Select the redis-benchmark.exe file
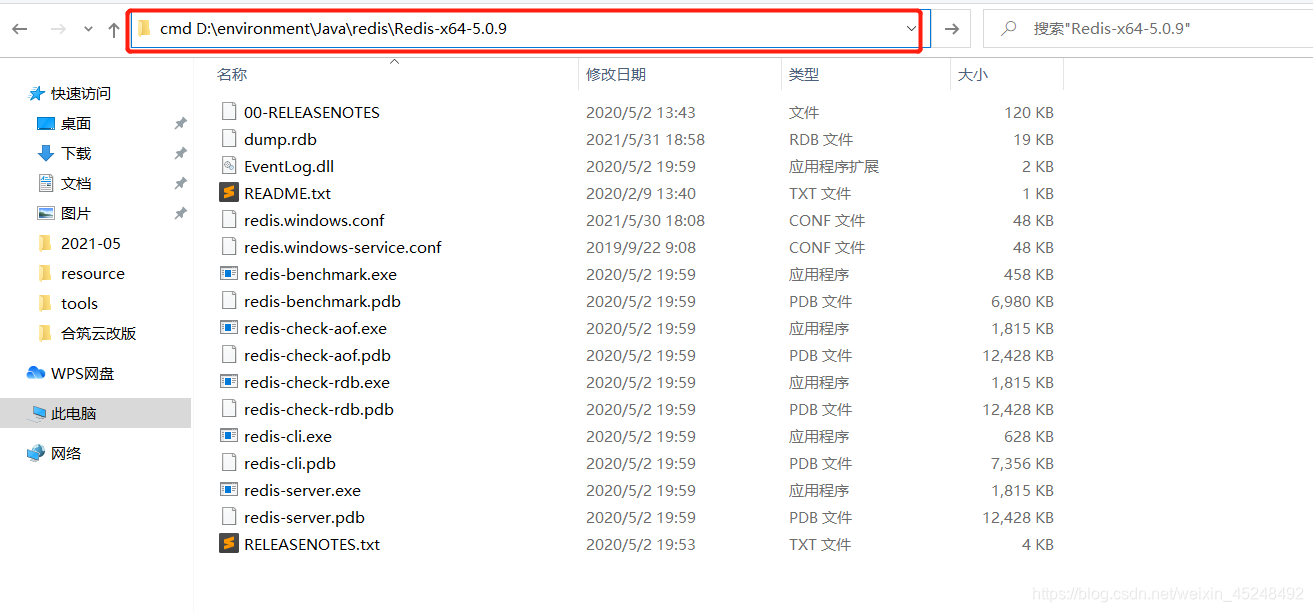The height and width of the screenshot is (612, 1313). pyautogui.click(x=320, y=274)
